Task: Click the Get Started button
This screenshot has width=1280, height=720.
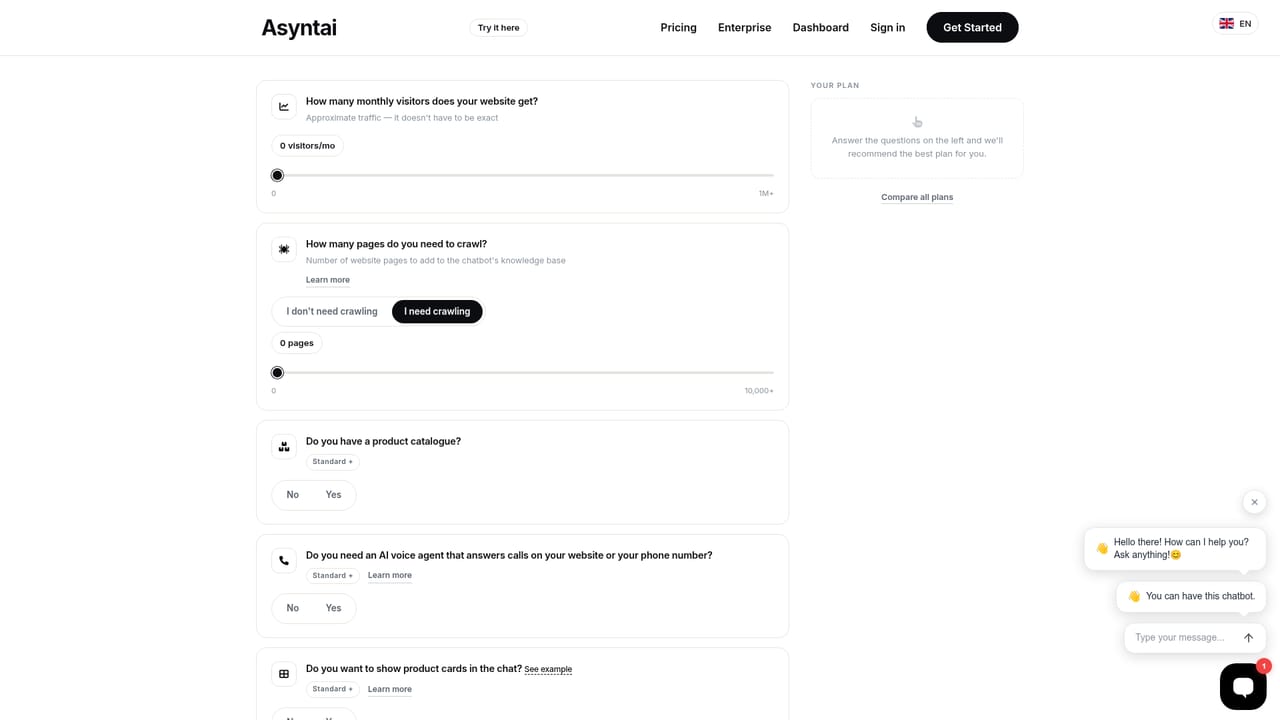Action: coord(972,28)
